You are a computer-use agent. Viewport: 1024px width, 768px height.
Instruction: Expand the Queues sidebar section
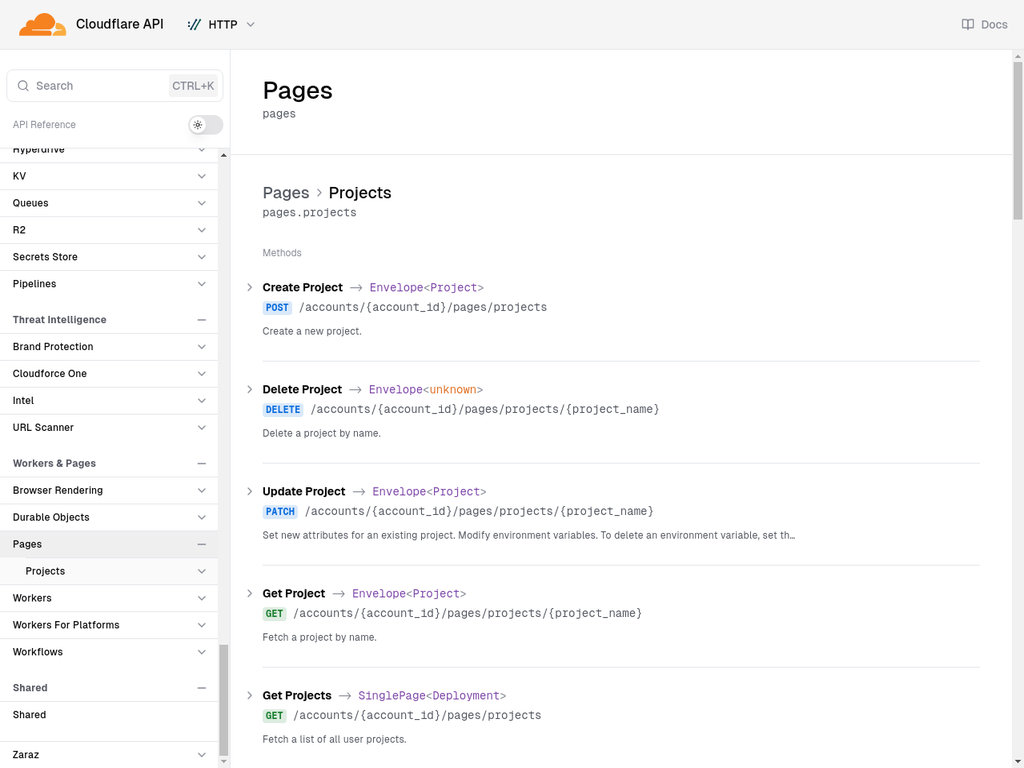(202, 203)
